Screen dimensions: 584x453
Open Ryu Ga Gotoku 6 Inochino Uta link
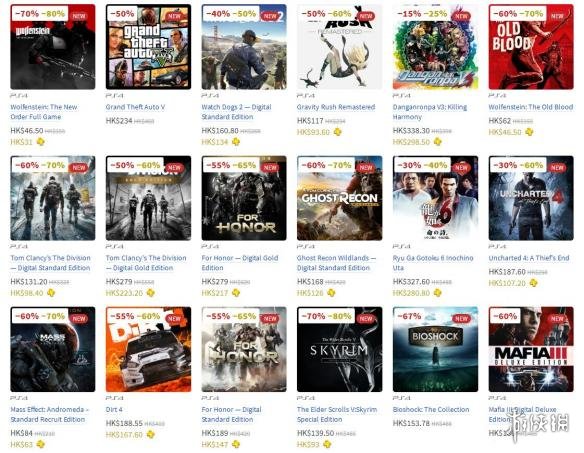click(433, 263)
